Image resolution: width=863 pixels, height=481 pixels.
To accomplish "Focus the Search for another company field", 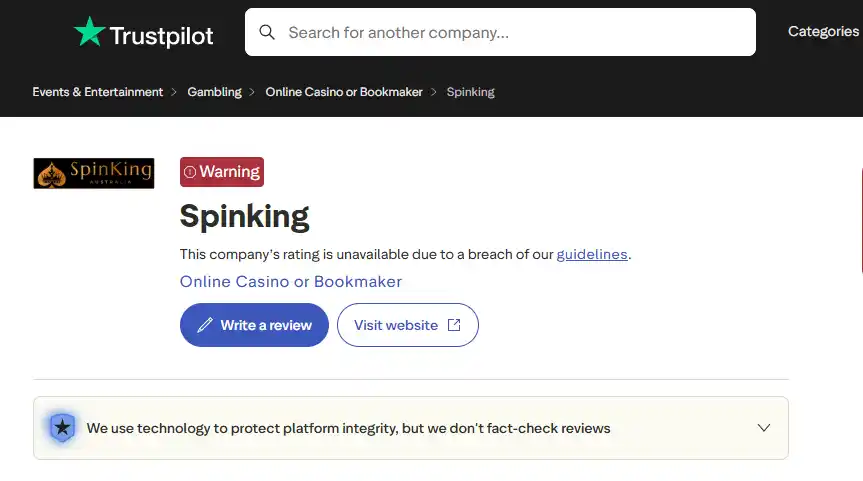I will pos(500,32).
